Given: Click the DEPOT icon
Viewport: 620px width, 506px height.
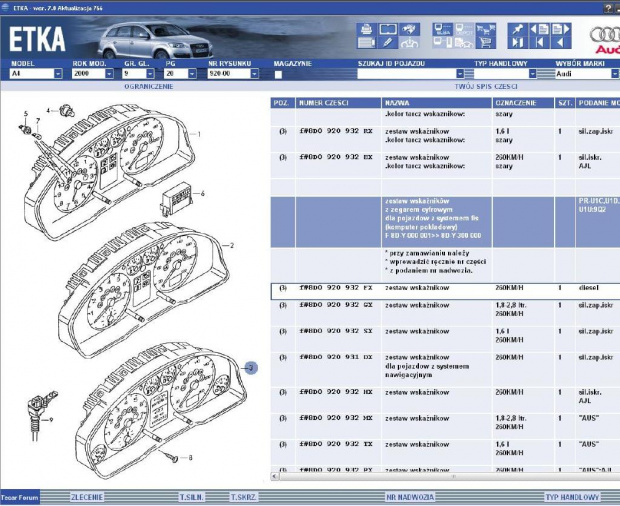Looking at the screenshot, I should (x=464, y=29).
